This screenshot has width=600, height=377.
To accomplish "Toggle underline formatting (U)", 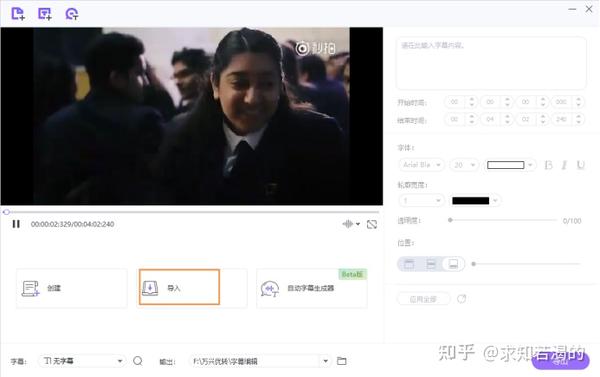I will 580,165.
